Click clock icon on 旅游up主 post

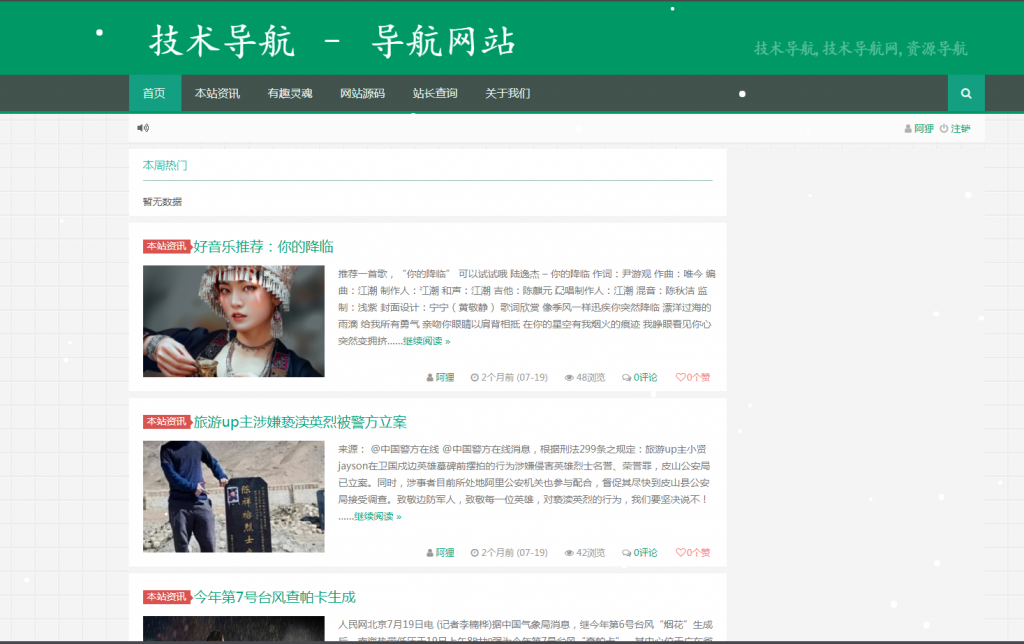(x=475, y=553)
